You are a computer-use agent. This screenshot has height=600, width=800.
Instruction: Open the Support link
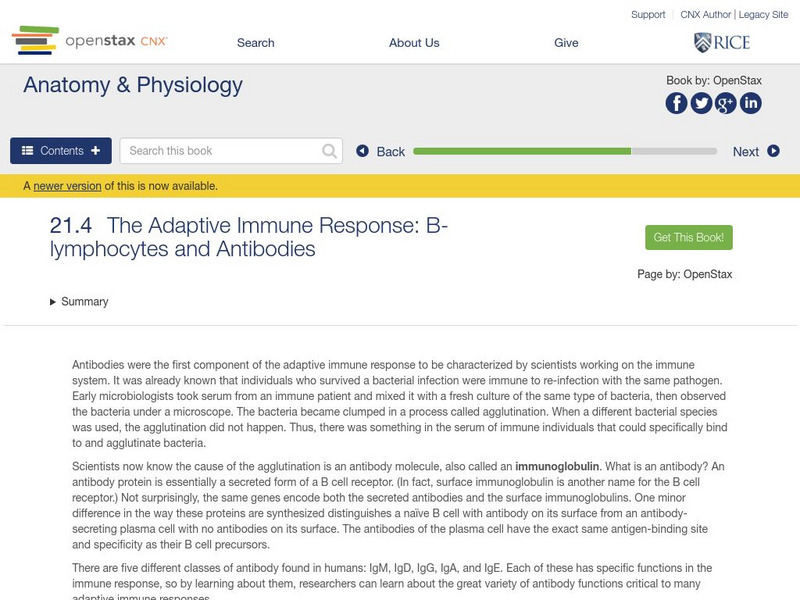[x=648, y=15]
